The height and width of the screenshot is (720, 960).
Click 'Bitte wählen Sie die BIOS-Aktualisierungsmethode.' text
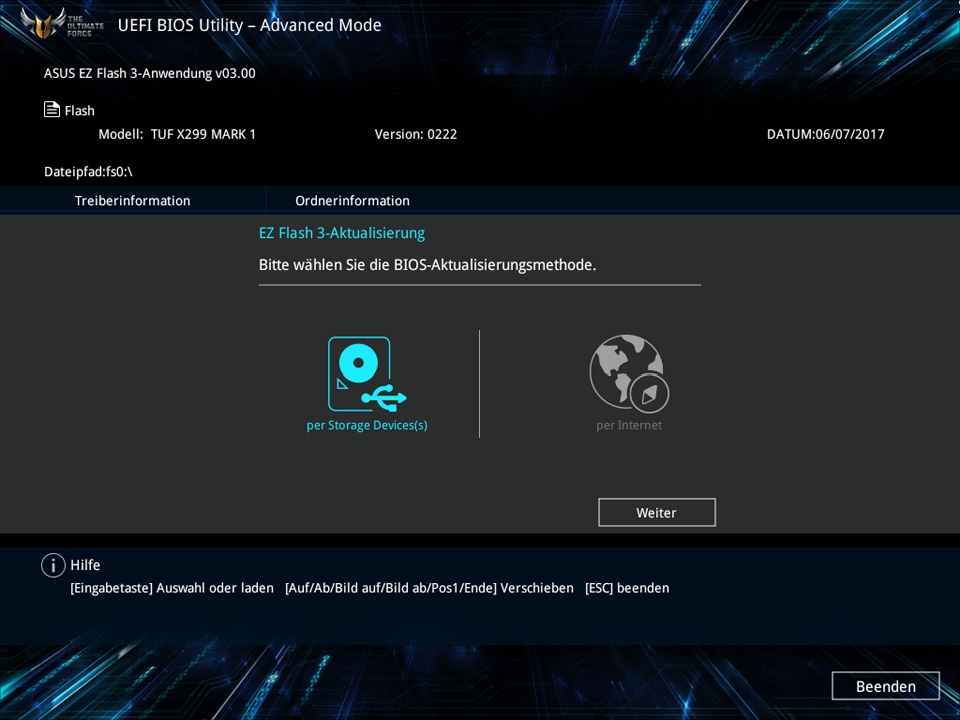click(x=427, y=265)
